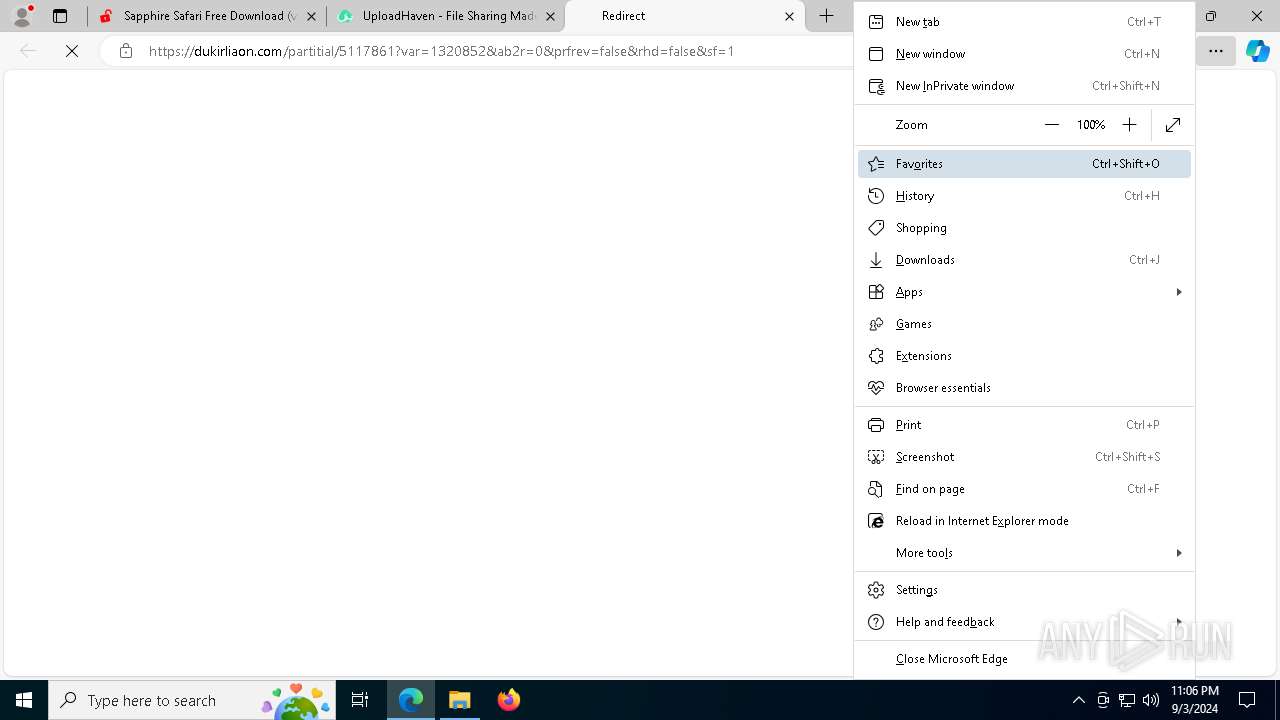The image size is (1280, 720).
Task: Choose Close Microsoft Edge
Action: tap(1024, 659)
